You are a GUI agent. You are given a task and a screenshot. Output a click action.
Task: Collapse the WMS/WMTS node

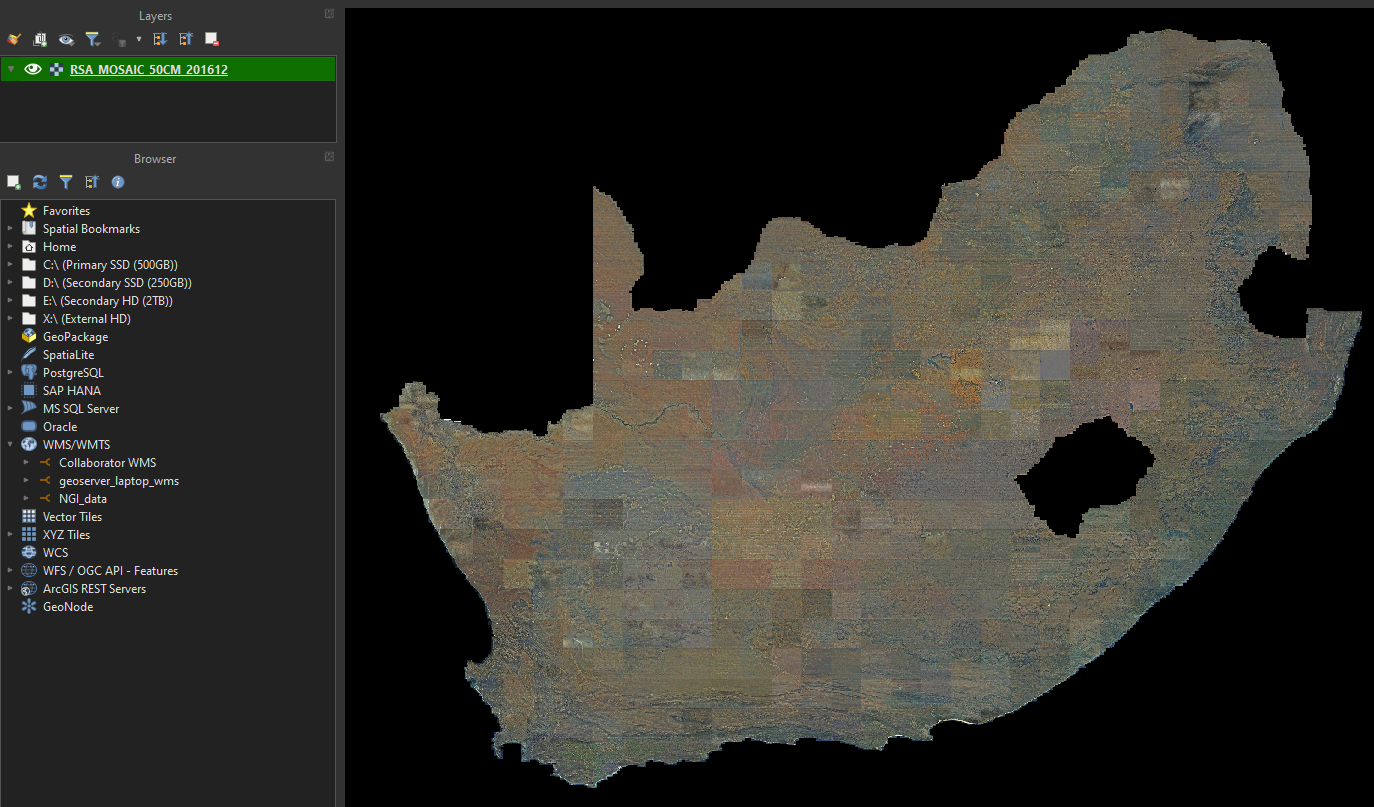pos(10,445)
